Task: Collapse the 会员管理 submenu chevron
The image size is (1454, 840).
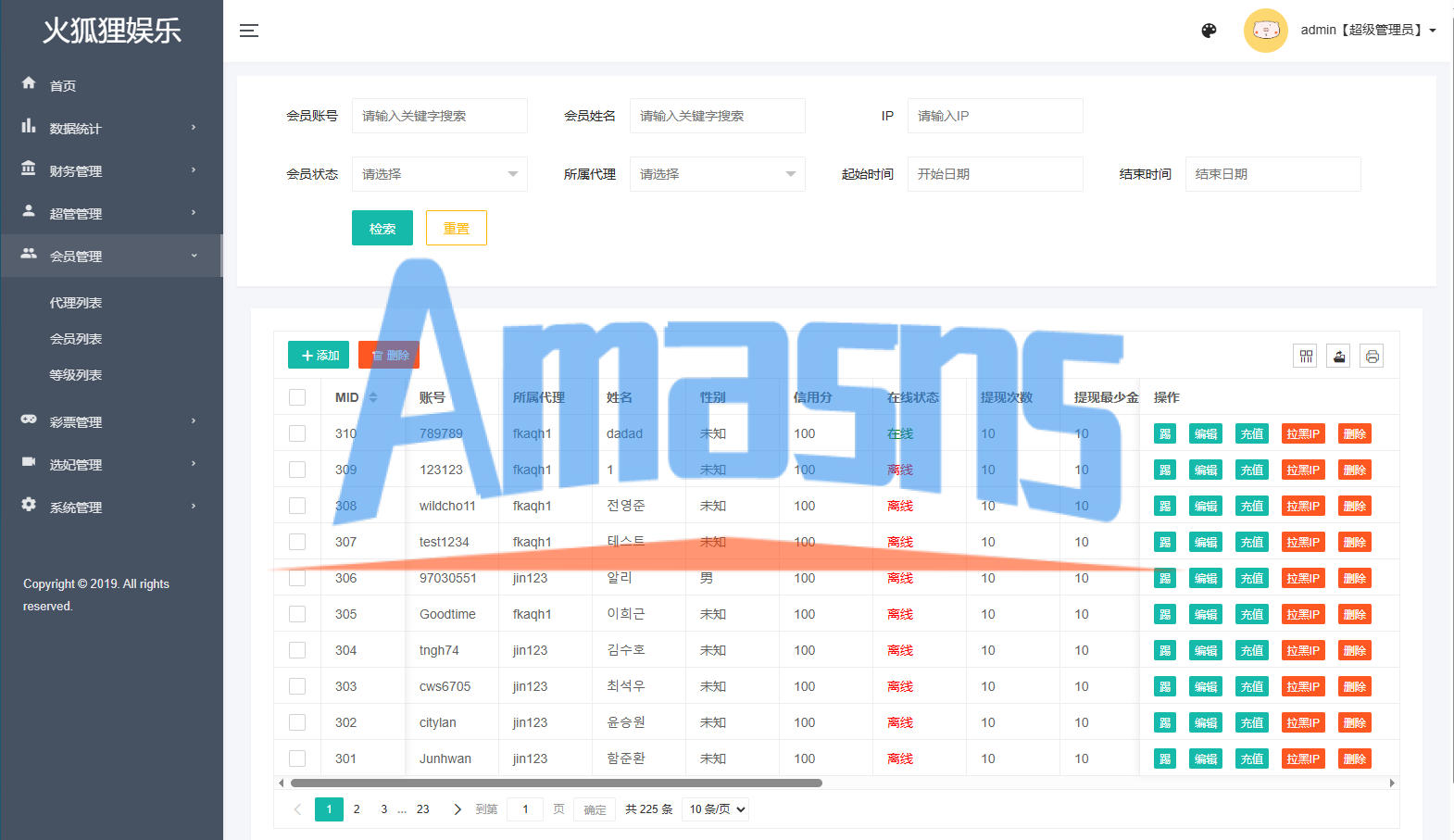Action: tap(194, 255)
